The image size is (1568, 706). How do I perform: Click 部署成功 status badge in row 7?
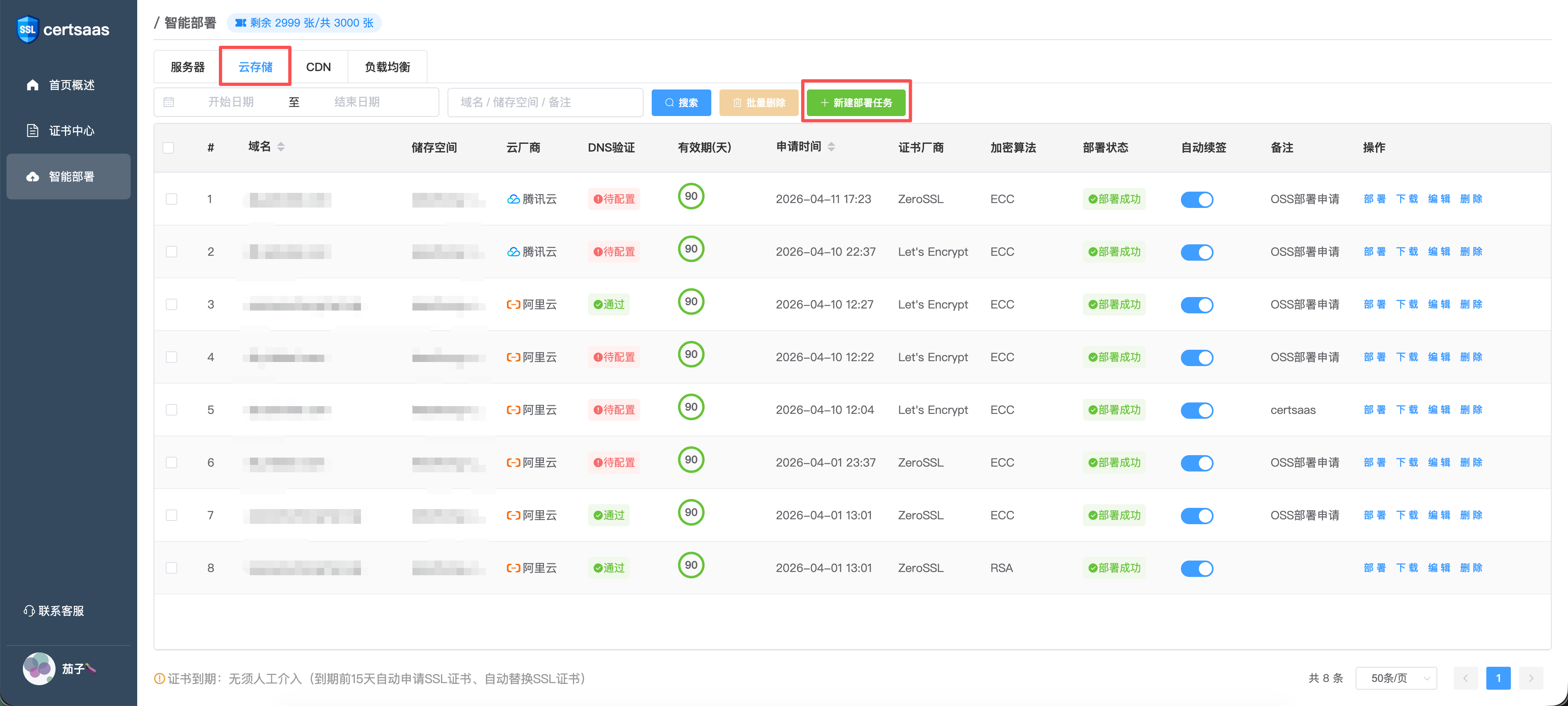(x=1113, y=515)
